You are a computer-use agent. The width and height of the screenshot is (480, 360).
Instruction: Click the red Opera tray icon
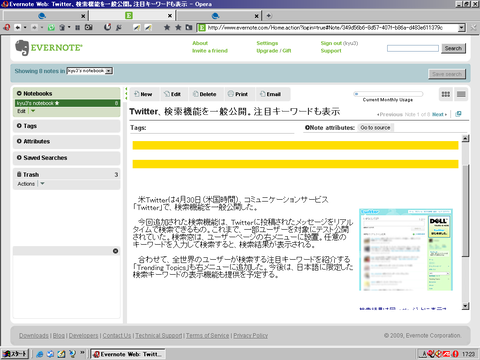click(x=455, y=354)
